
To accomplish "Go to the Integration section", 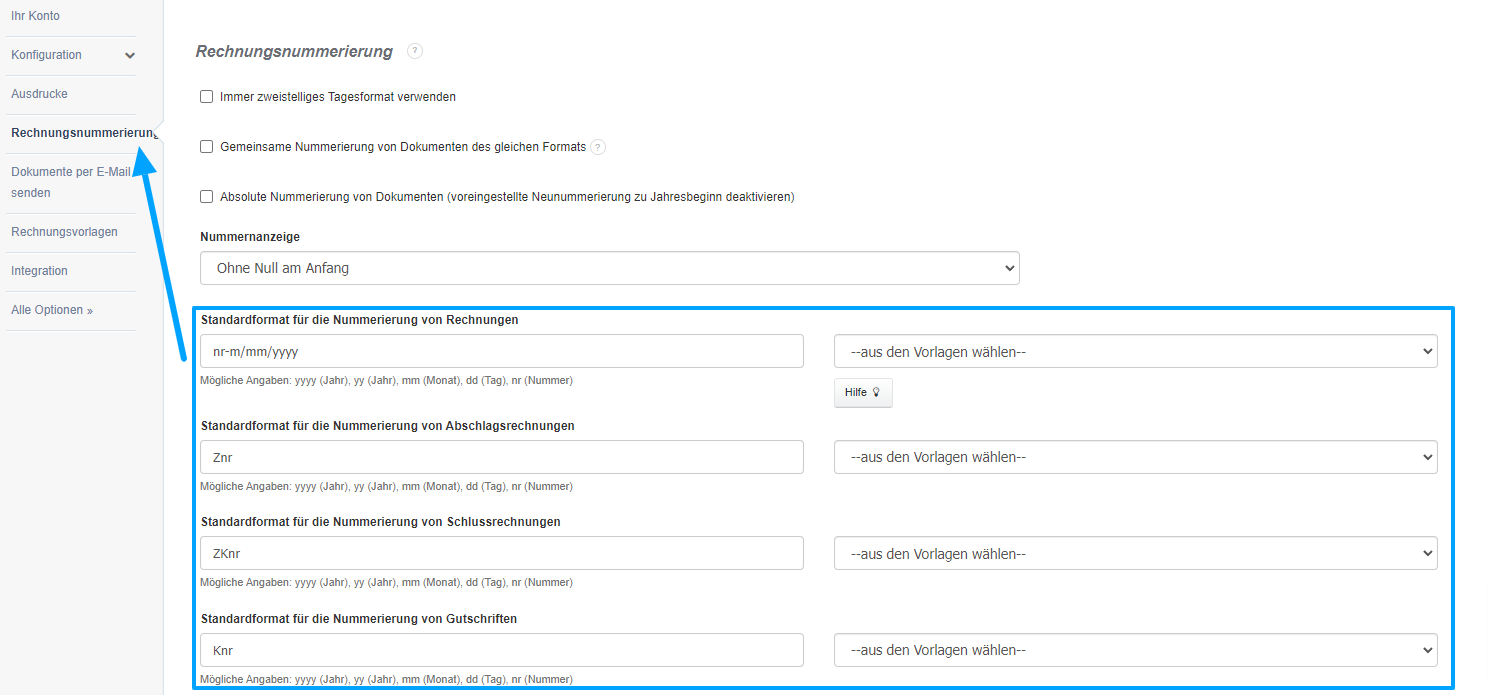I will click(39, 270).
